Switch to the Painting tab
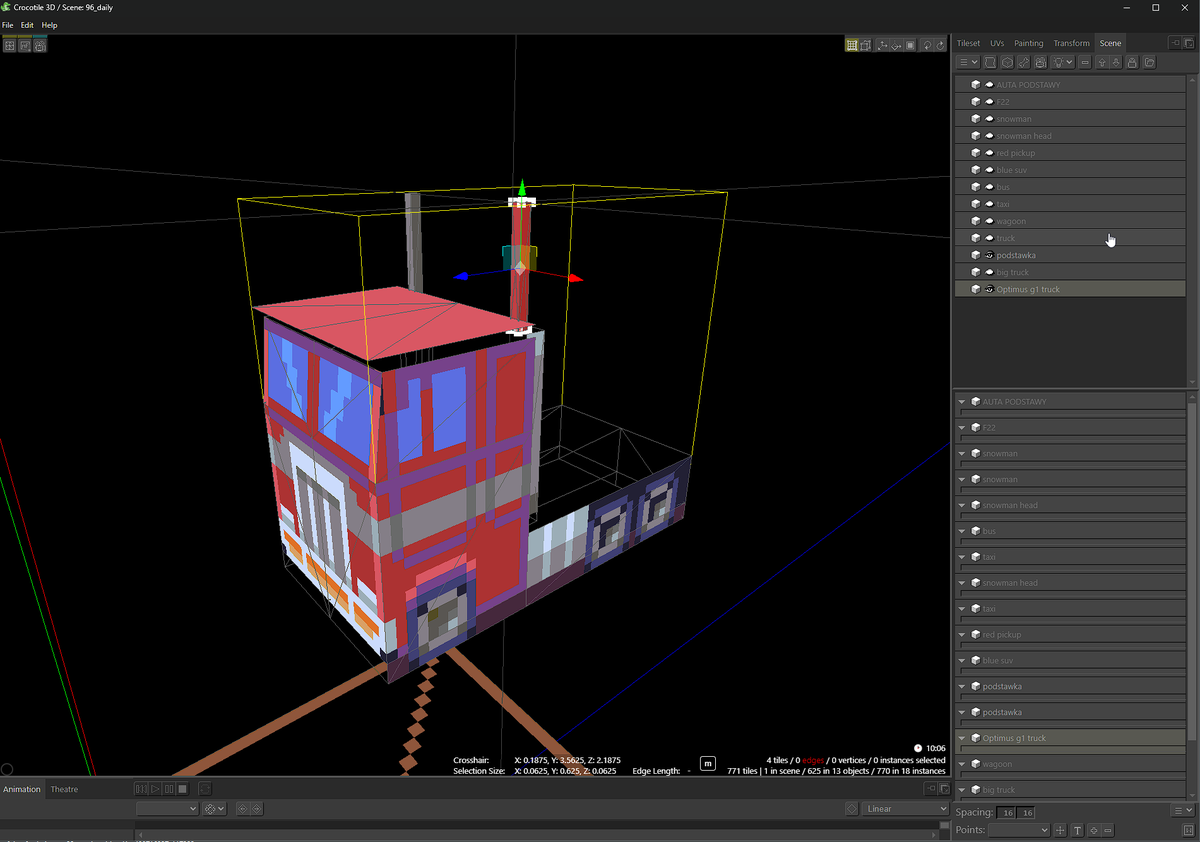This screenshot has height=842, width=1200. (1028, 43)
